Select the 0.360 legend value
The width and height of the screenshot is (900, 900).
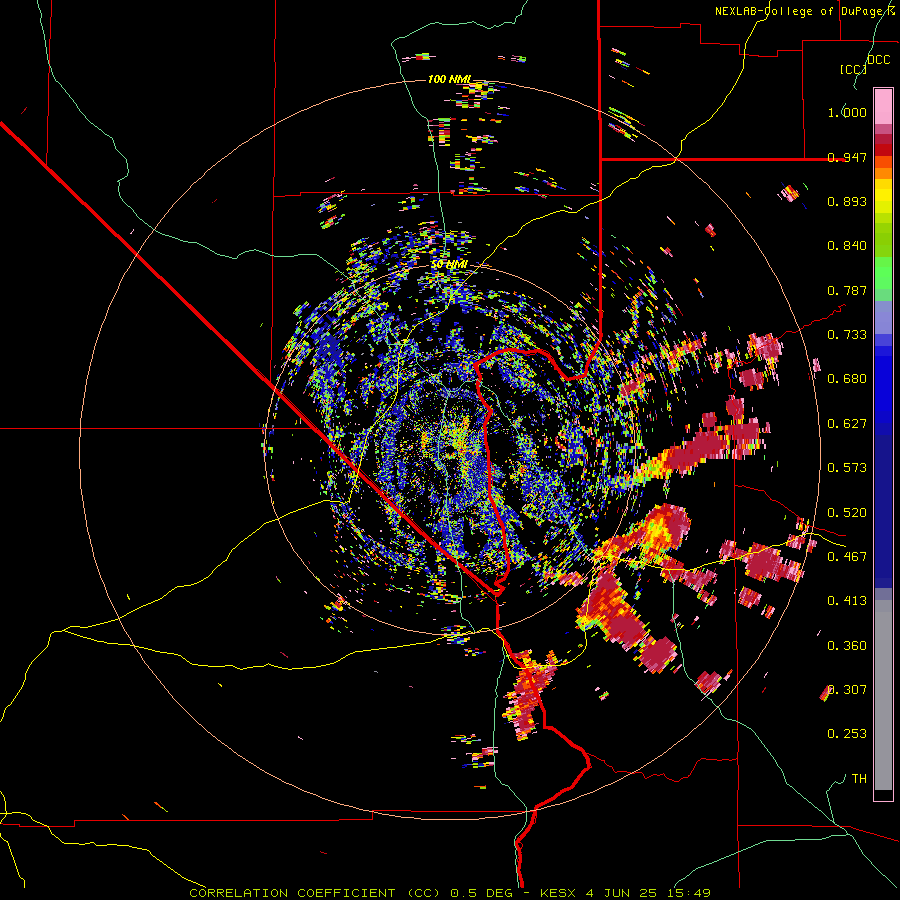[x=847, y=646]
